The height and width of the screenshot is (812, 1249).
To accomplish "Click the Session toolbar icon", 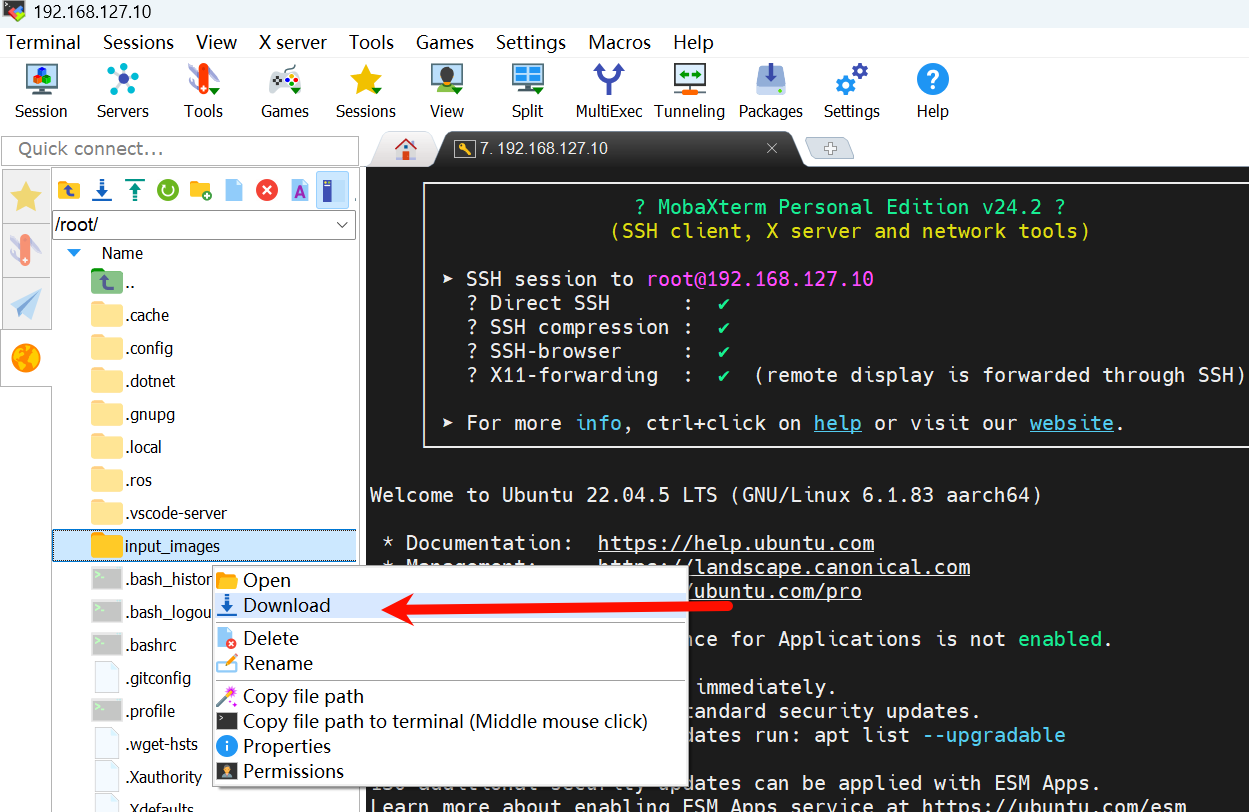I will pyautogui.click(x=41, y=91).
